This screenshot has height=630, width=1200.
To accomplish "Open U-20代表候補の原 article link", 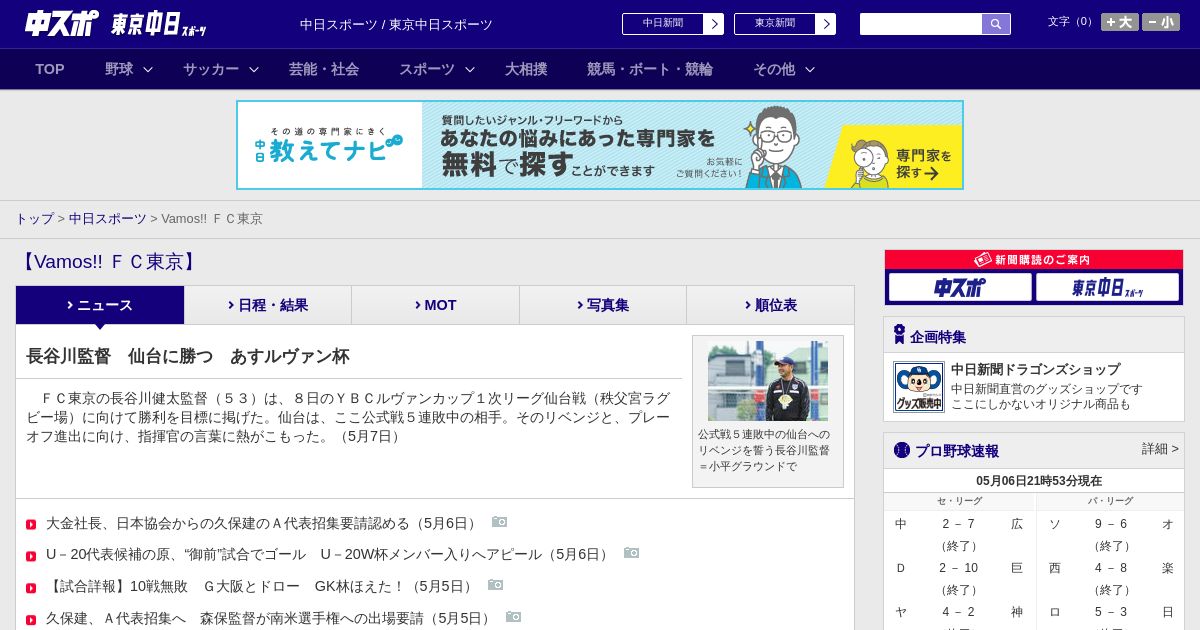I will coord(330,554).
